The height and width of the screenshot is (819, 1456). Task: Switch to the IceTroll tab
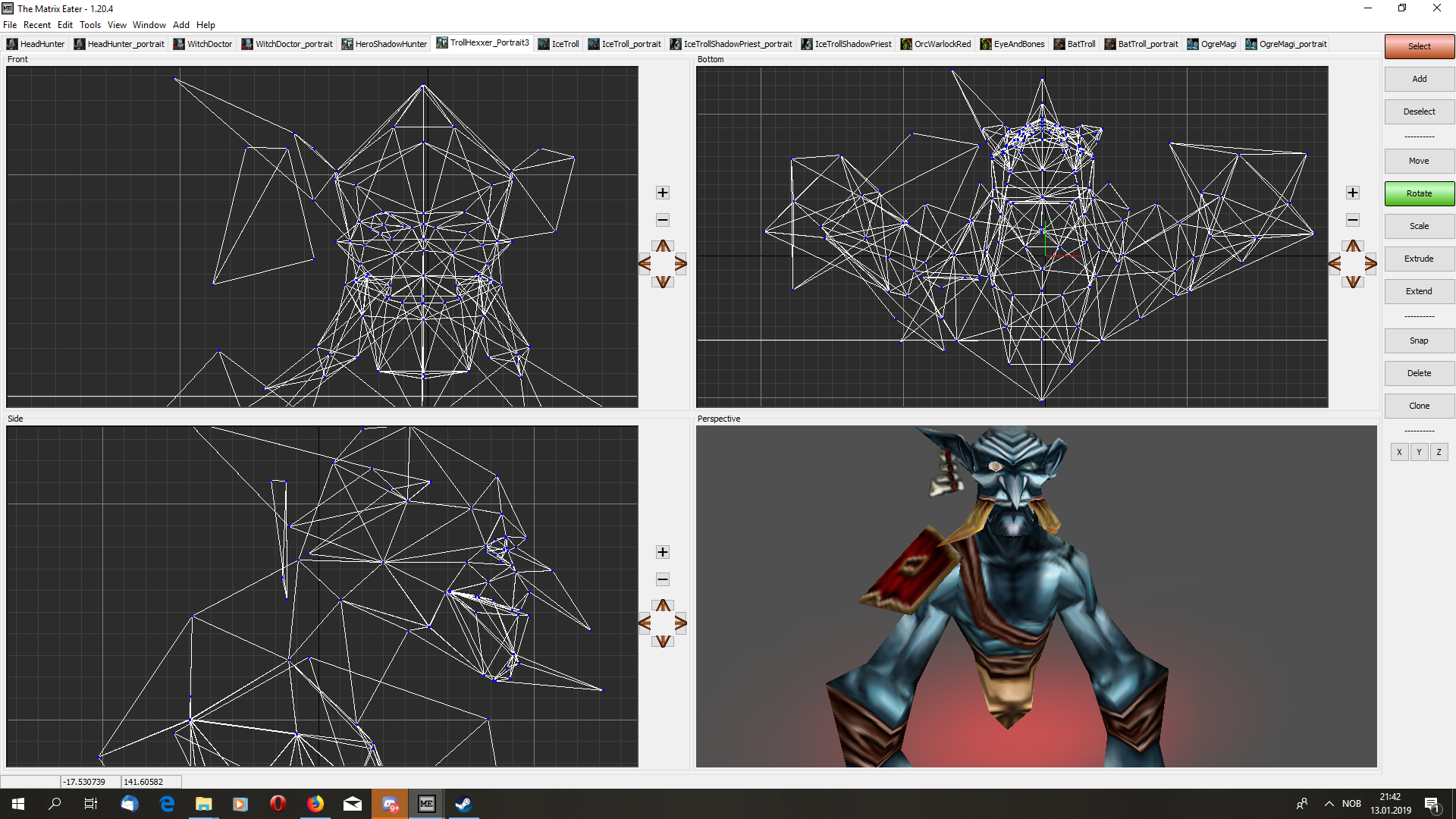click(x=558, y=44)
